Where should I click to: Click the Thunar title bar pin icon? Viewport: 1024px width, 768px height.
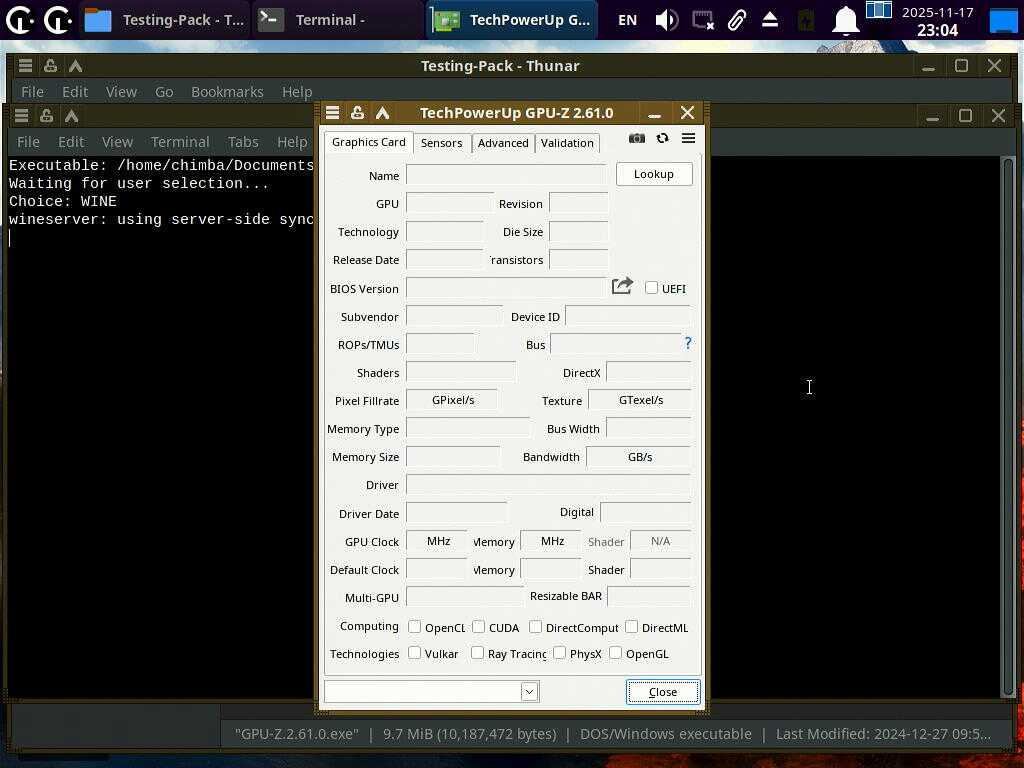[50, 65]
